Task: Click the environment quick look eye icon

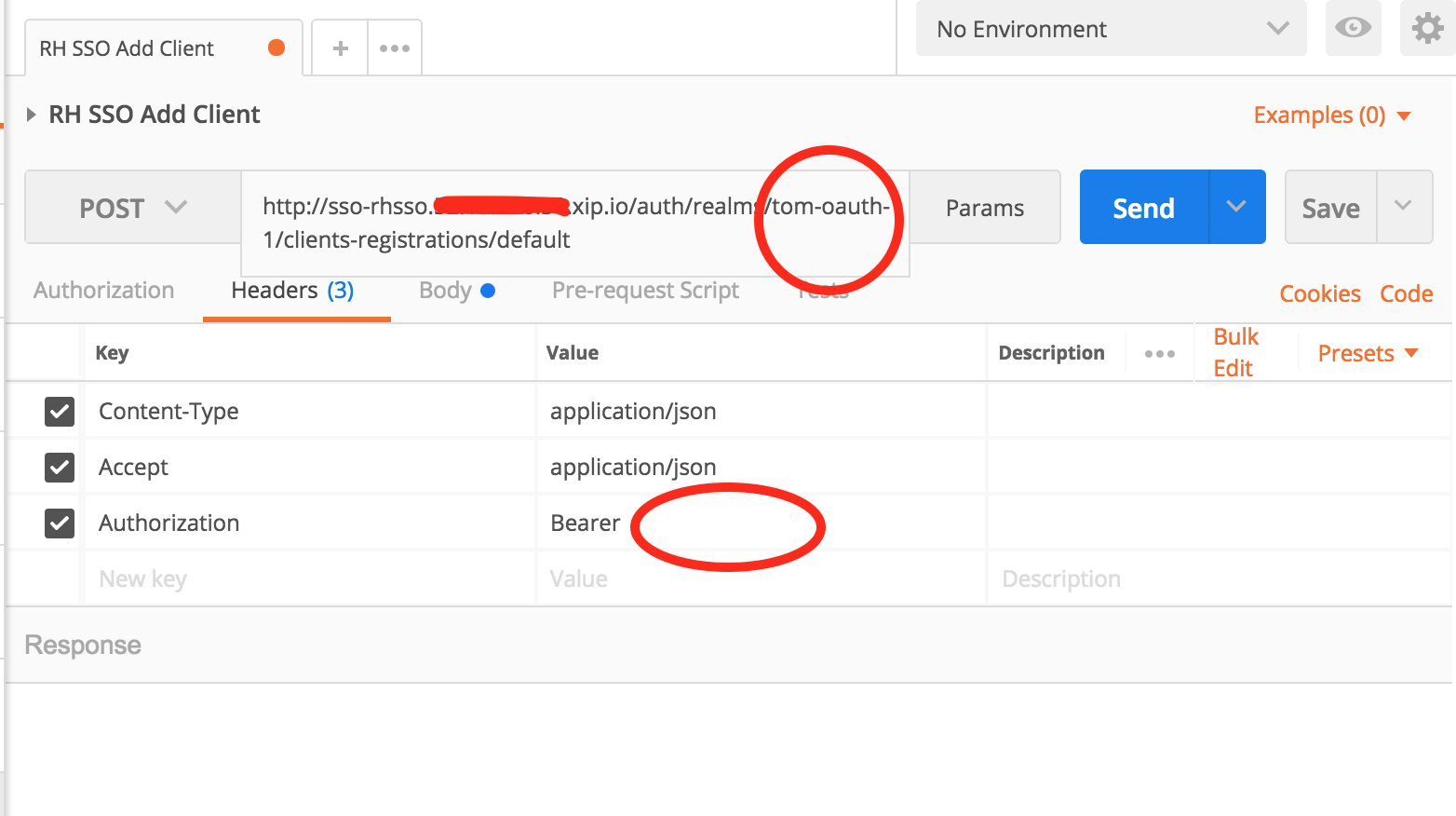Action: (1353, 28)
